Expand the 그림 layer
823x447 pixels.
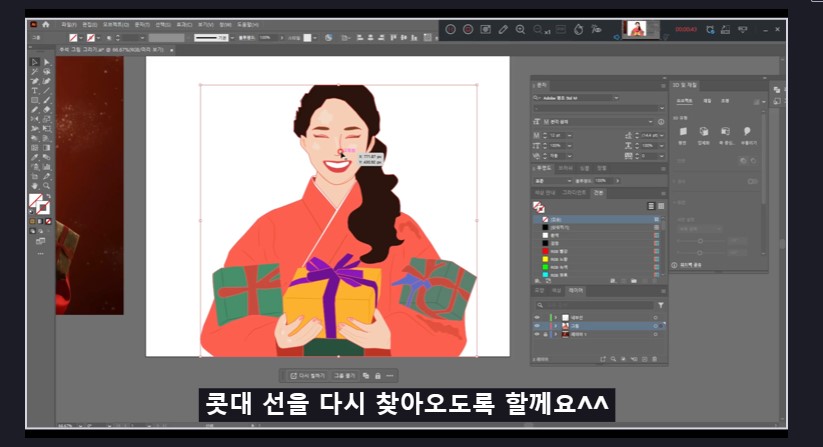click(555, 326)
